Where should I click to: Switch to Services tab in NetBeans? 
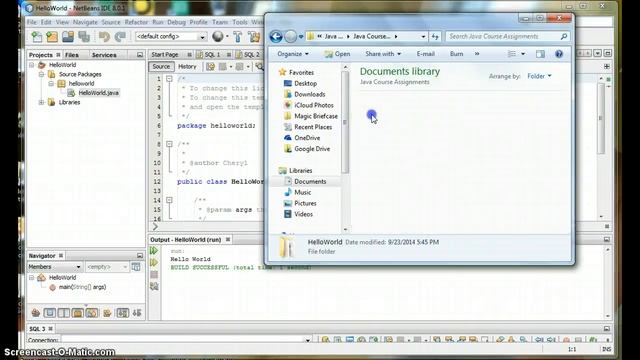coord(104,55)
